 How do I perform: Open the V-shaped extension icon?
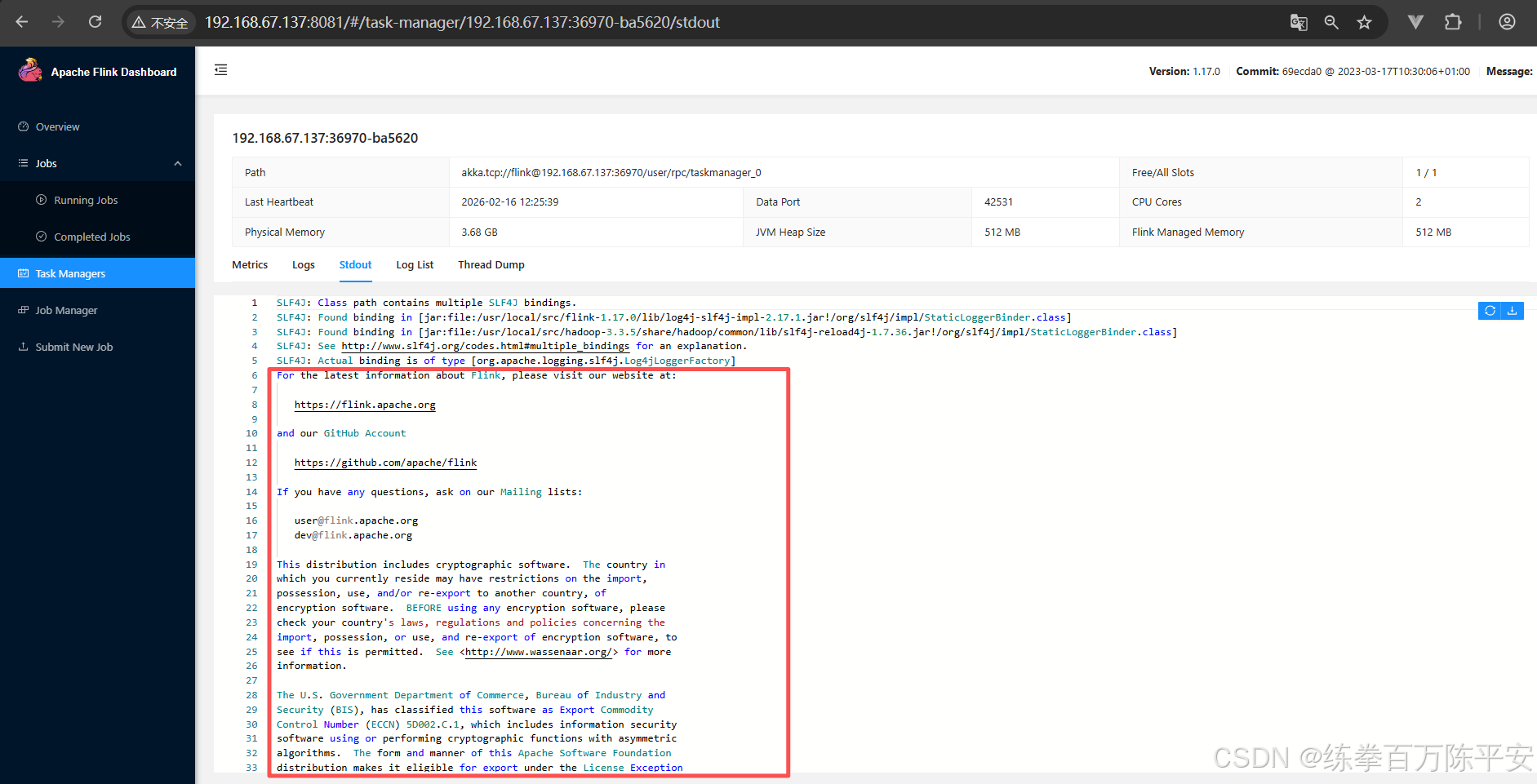pos(1416,22)
